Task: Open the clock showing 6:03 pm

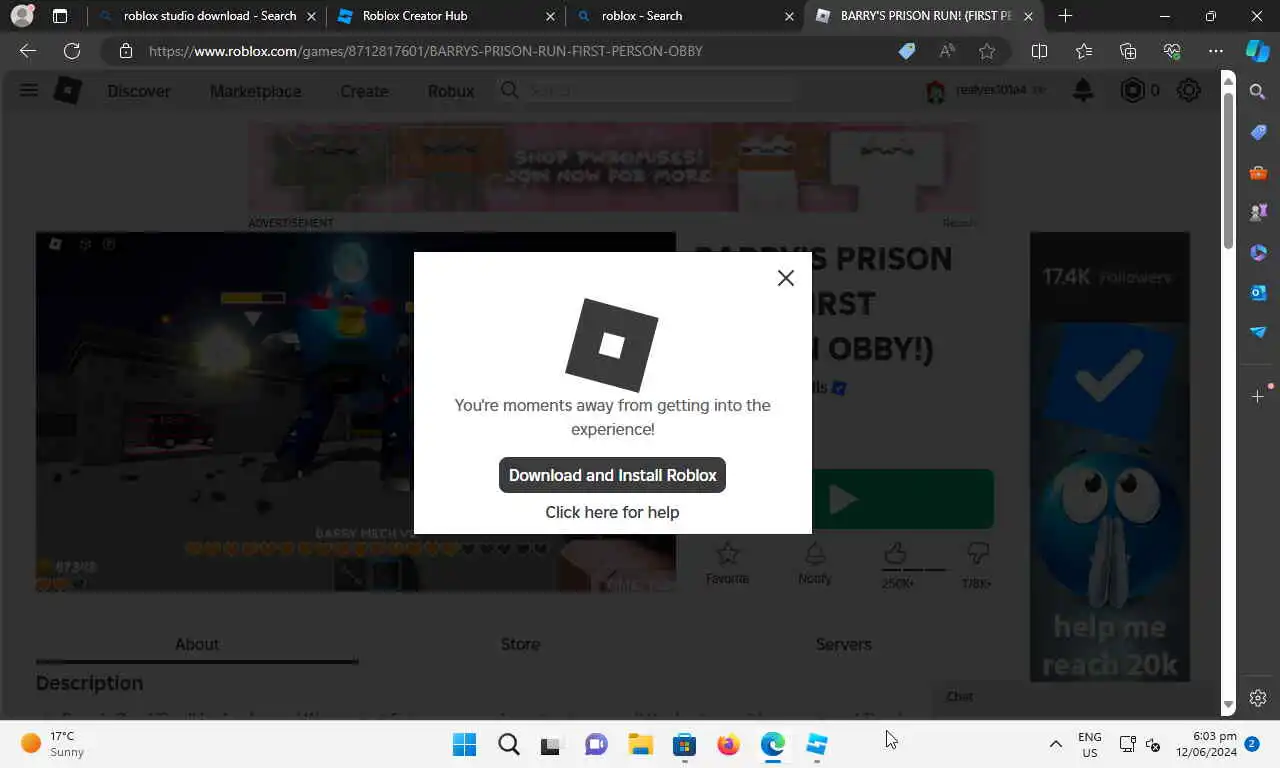Action: coord(1207,744)
